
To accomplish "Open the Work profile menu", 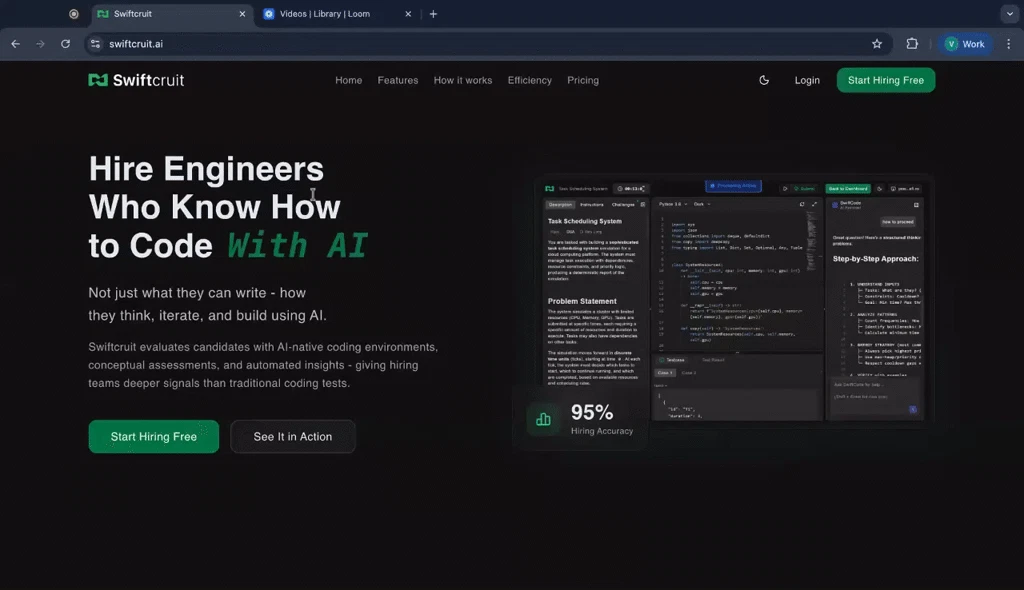I will point(965,44).
